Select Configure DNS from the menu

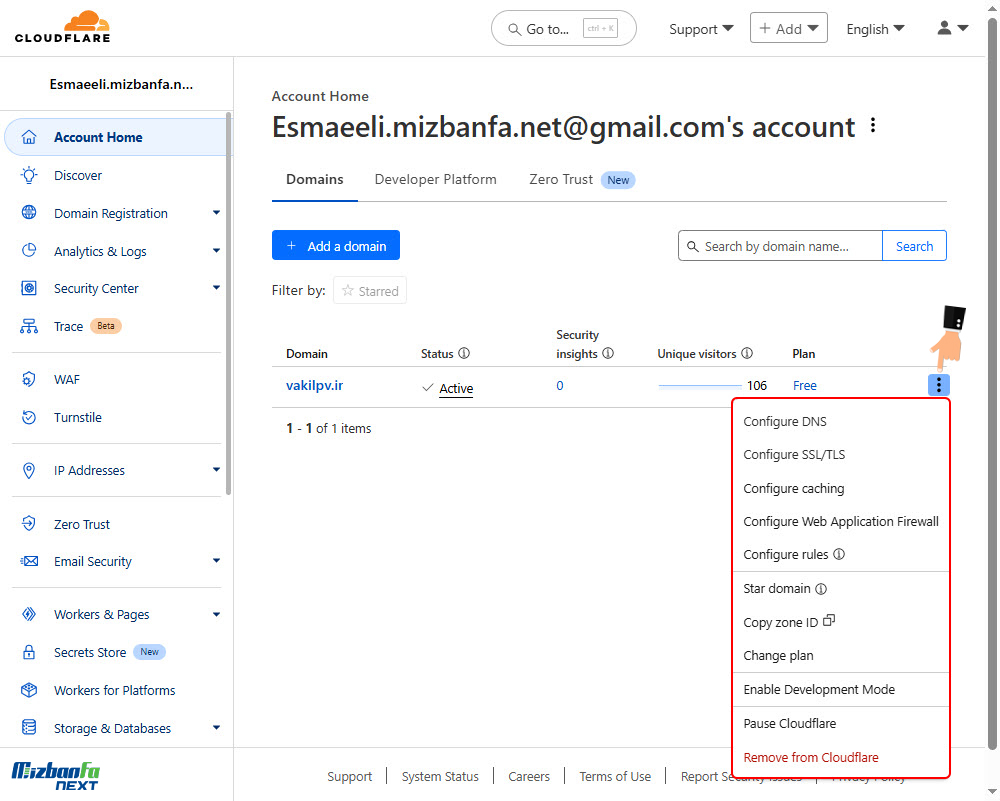pos(784,422)
